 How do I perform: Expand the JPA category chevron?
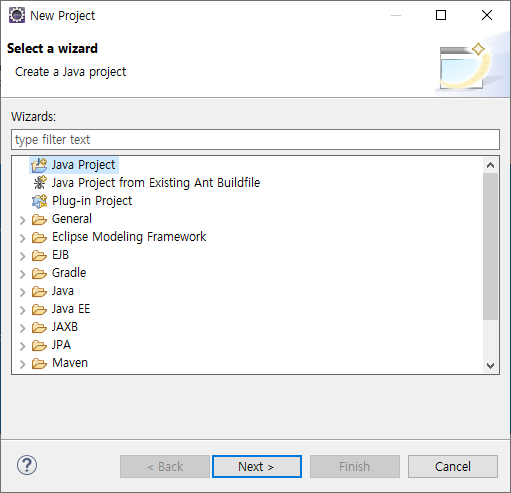tap(22, 346)
